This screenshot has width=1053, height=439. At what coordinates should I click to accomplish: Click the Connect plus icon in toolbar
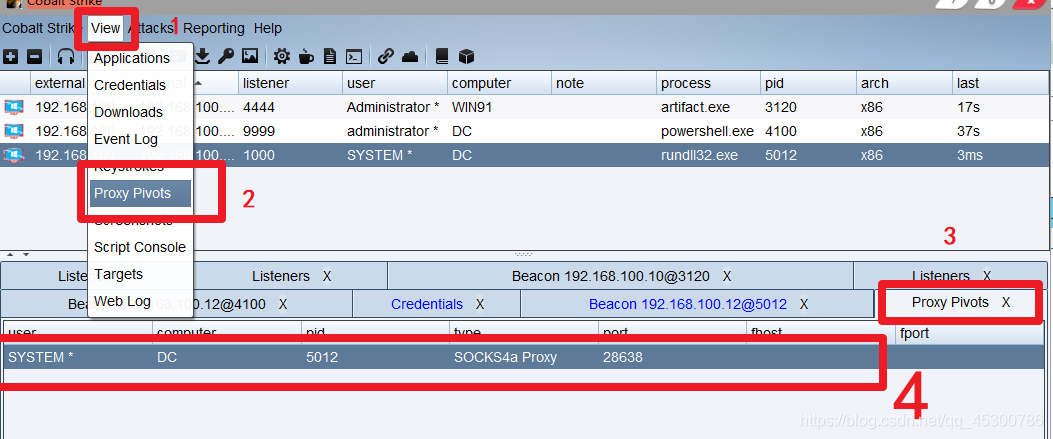coord(11,57)
